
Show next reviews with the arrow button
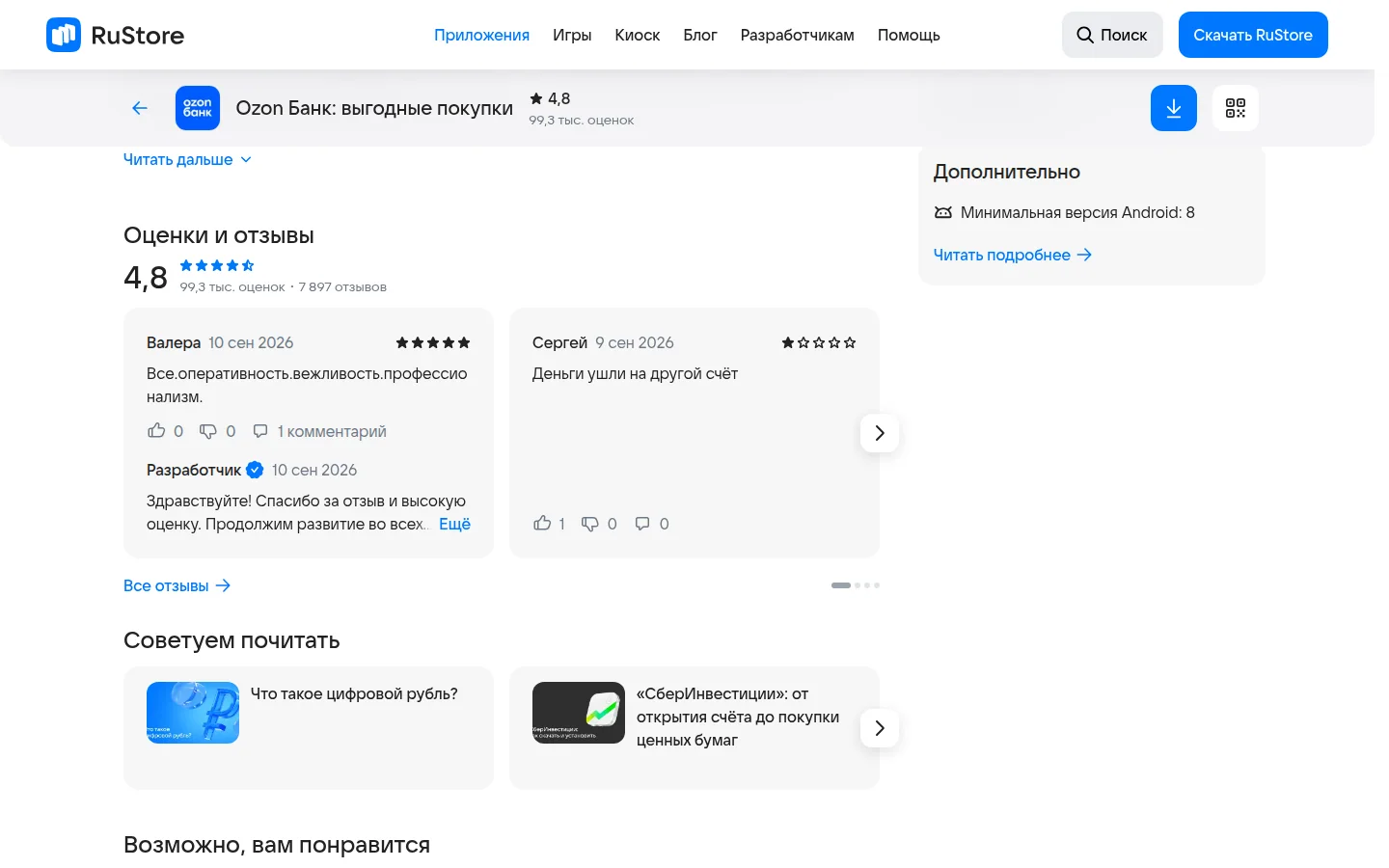[x=880, y=433]
